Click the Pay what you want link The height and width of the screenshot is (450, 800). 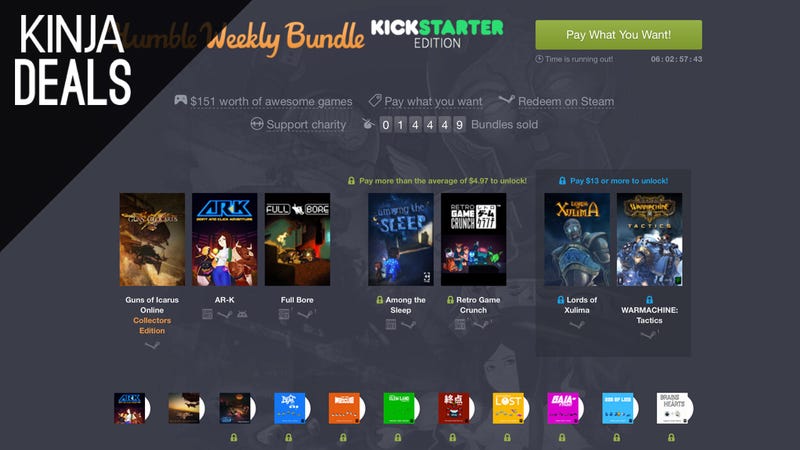point(433,102)
